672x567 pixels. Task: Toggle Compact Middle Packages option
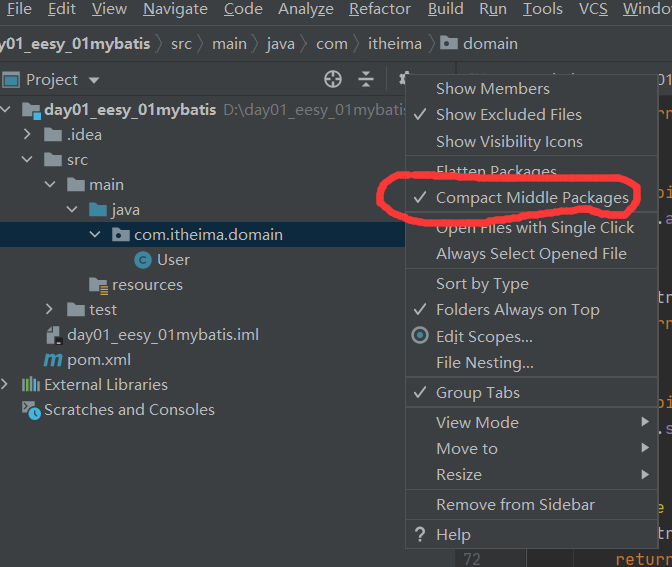[531, 198]
